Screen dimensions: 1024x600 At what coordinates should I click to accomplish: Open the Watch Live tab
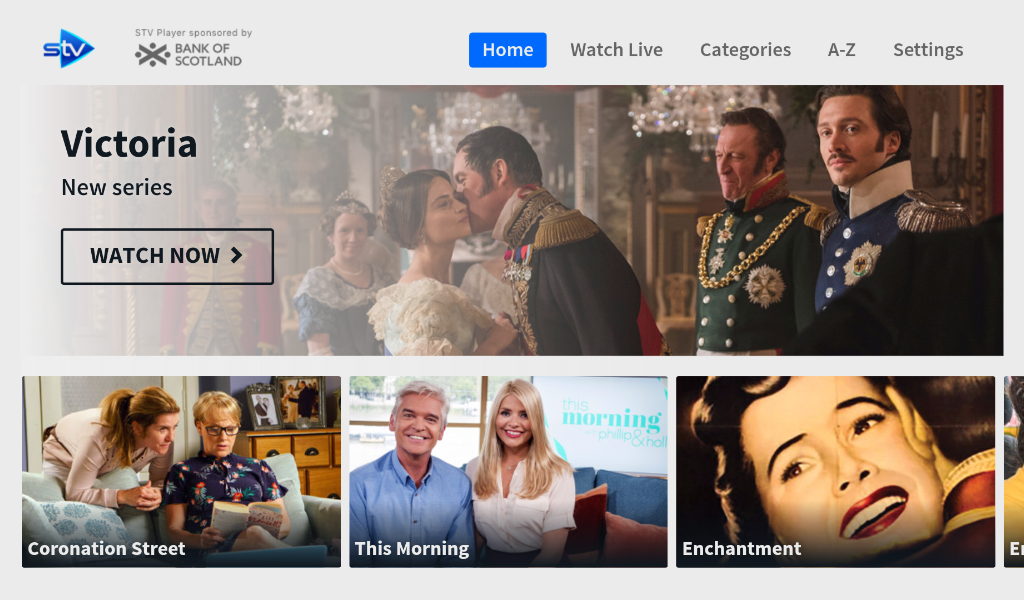tap(616, 50)
